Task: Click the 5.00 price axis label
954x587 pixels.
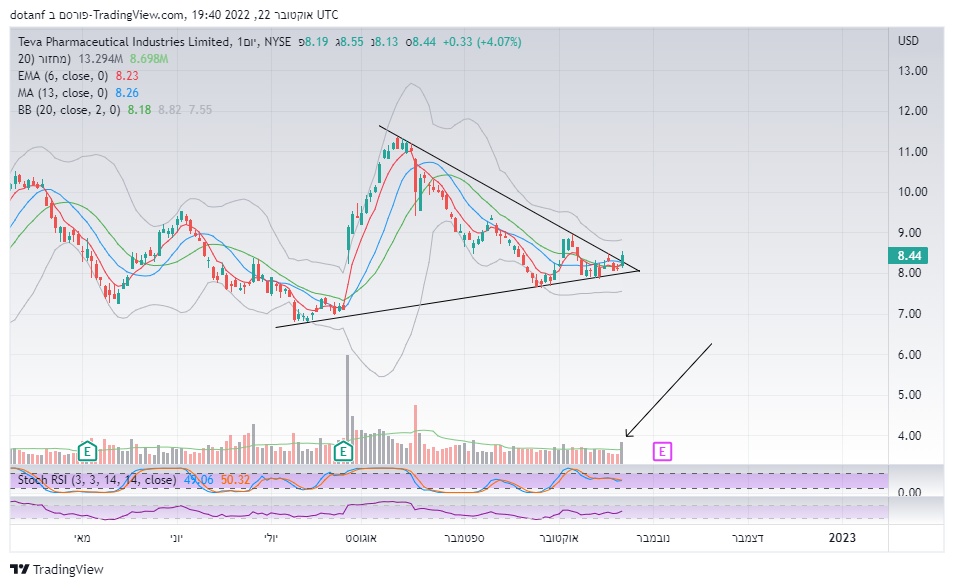Action: pos(910,395)
